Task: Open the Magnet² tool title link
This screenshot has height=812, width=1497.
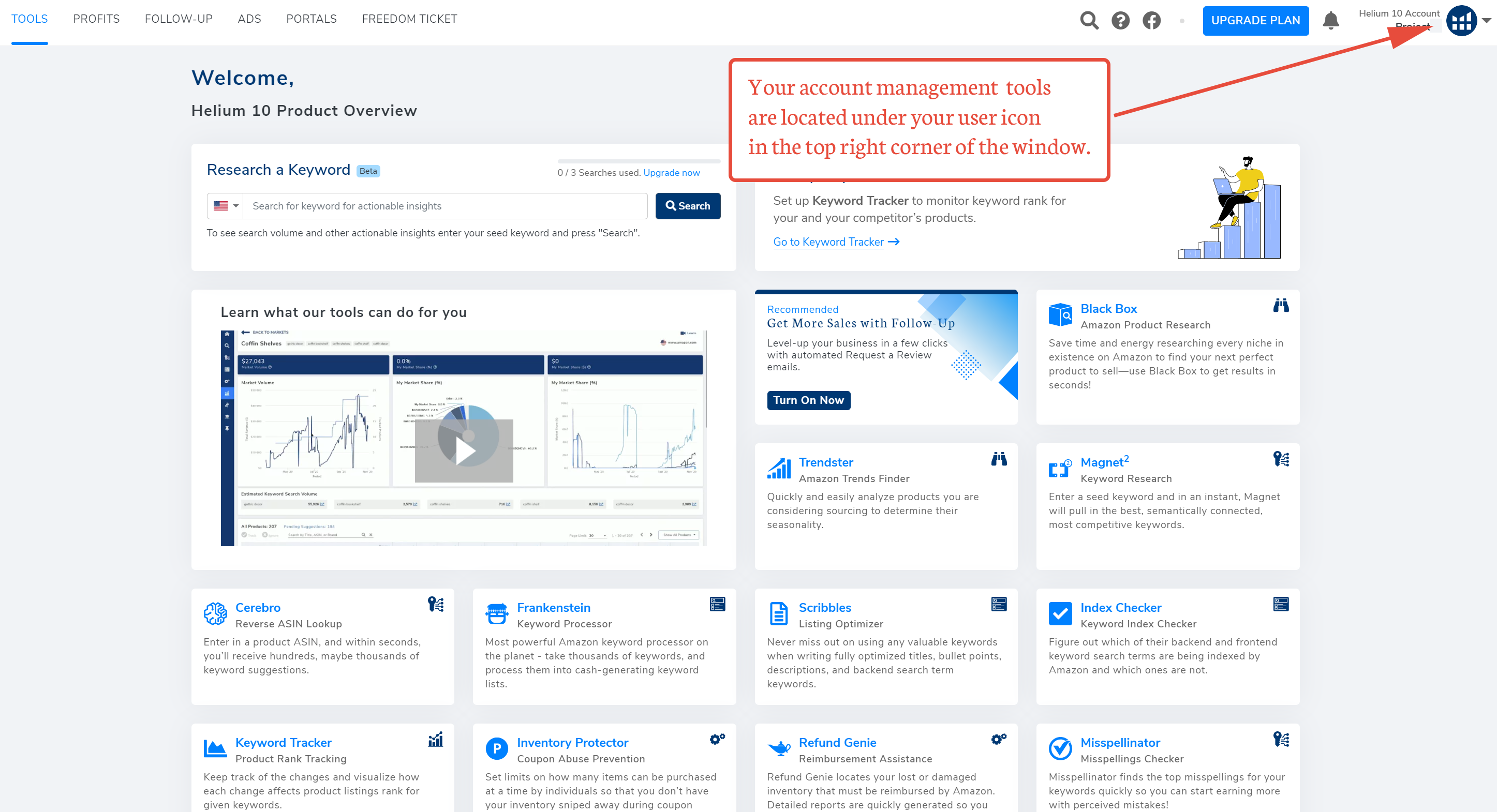Action: [x=1104, y=461]
